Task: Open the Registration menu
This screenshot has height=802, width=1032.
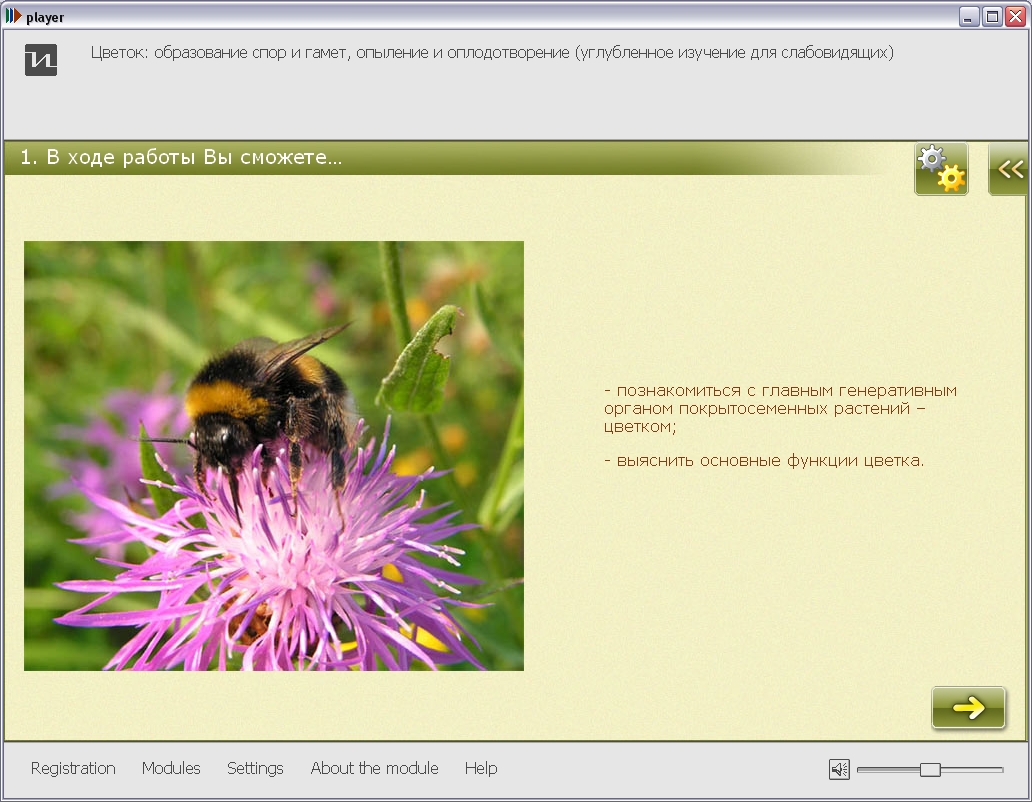Action: pyautogui.click(x=73, y=768)
